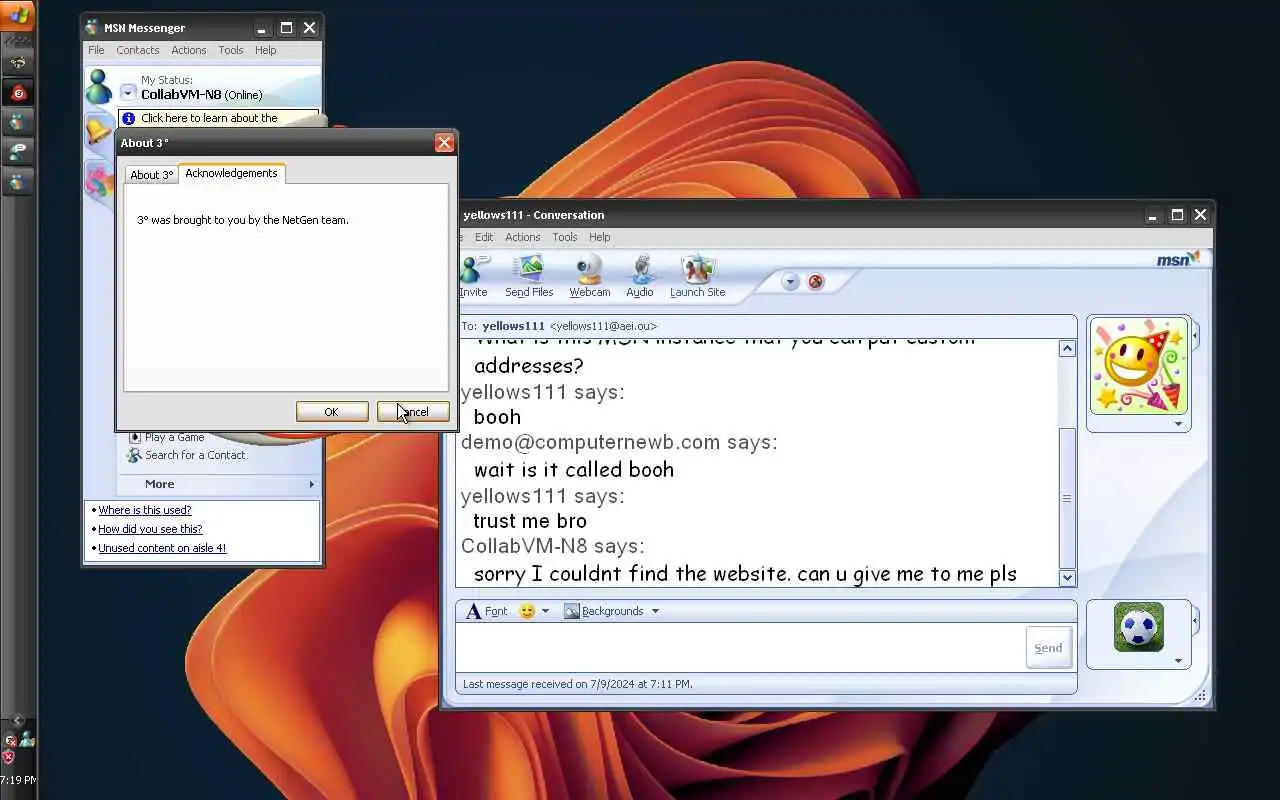1280x800 pixels.
Task: Open my soccer ball picture dropdown arrow
Action: [x=1178, y=660]
